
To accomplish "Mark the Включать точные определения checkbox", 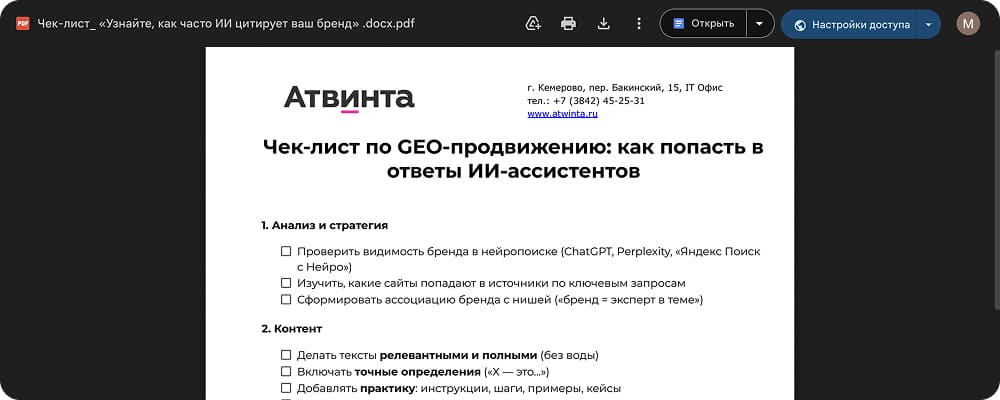I will pos(286,371).
